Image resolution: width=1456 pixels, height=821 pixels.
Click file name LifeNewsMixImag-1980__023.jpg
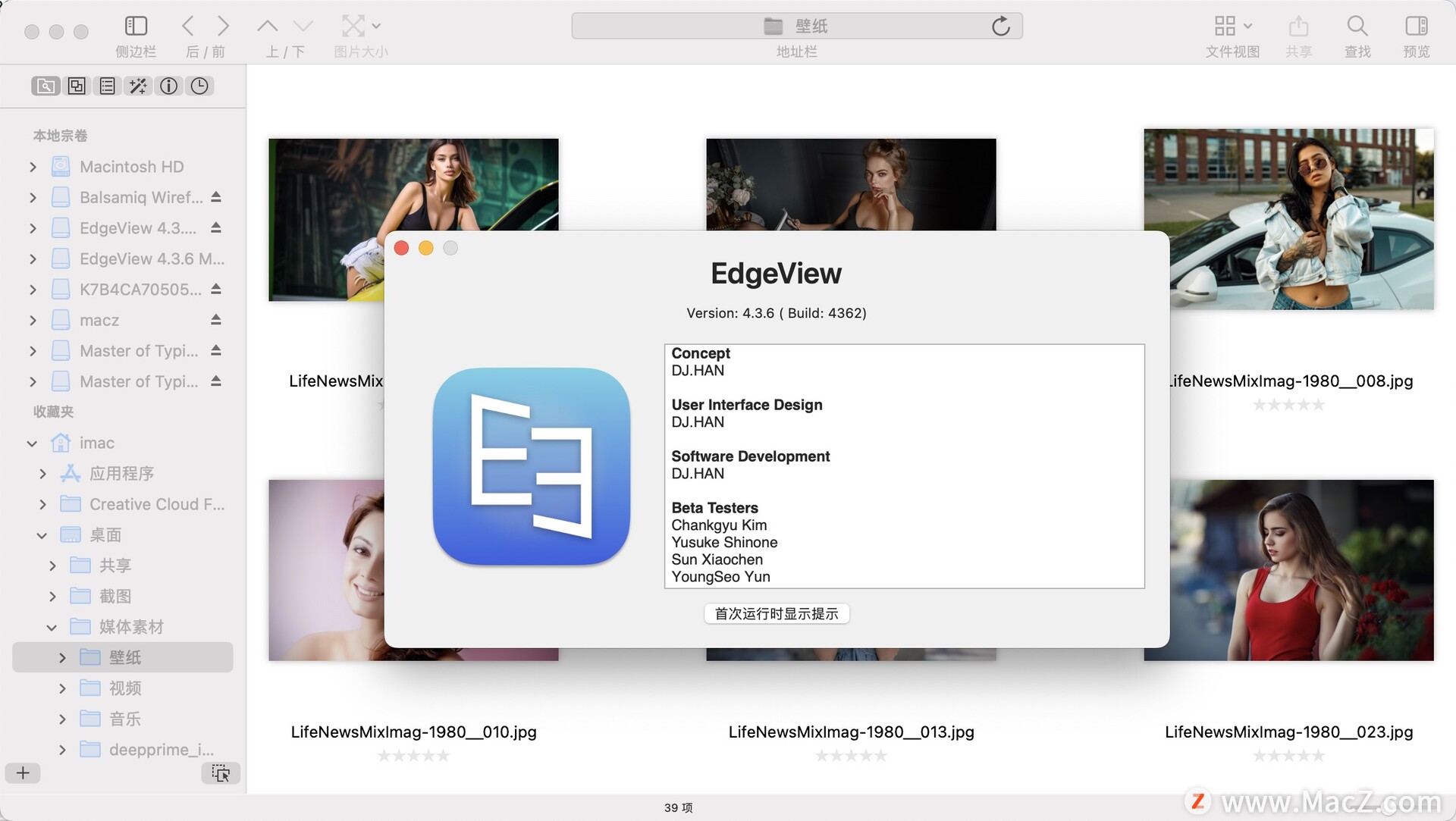tap(1289, 732)
